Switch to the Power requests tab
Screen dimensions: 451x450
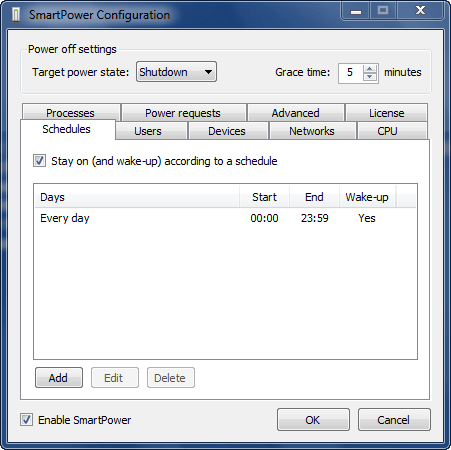coord(183,113)
